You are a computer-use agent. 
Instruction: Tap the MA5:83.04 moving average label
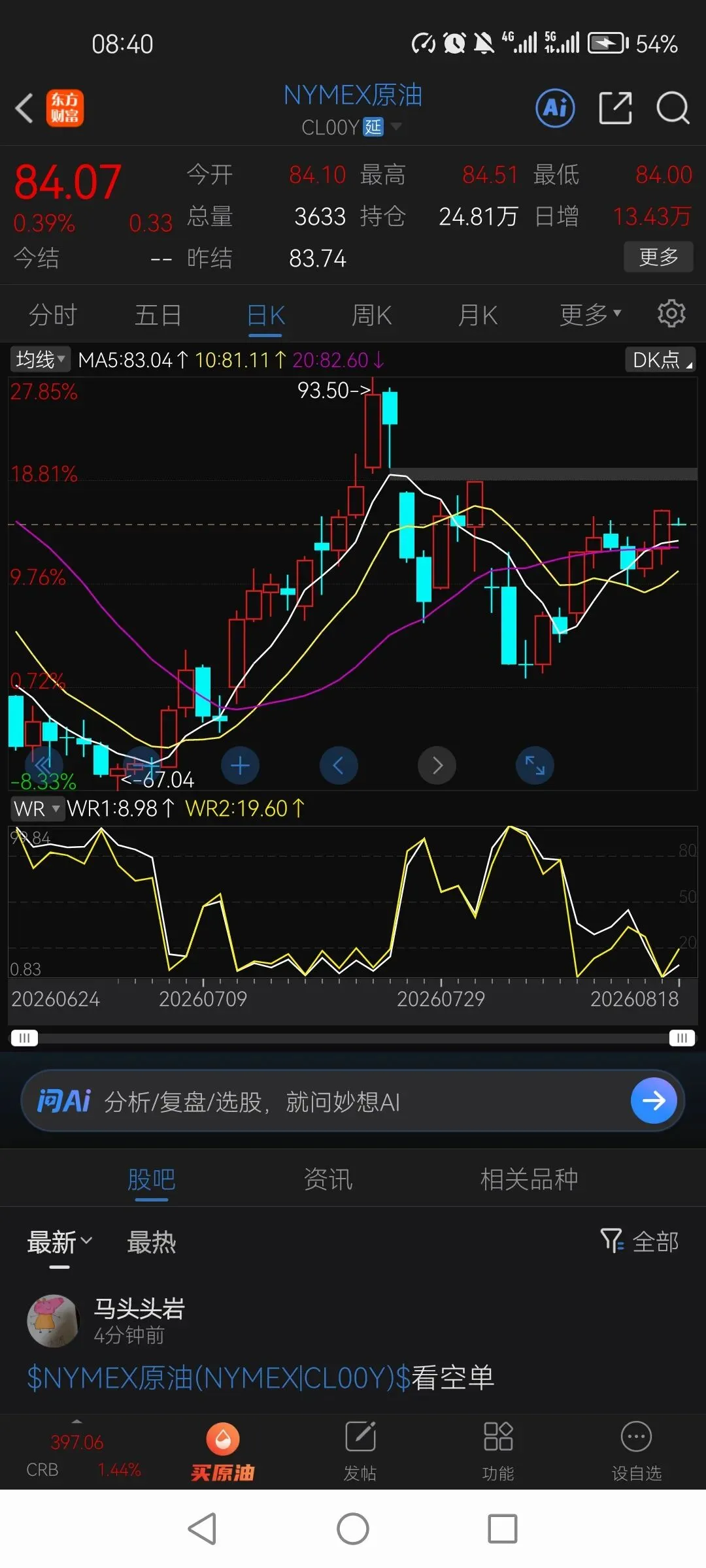click(x=133, y=359)
